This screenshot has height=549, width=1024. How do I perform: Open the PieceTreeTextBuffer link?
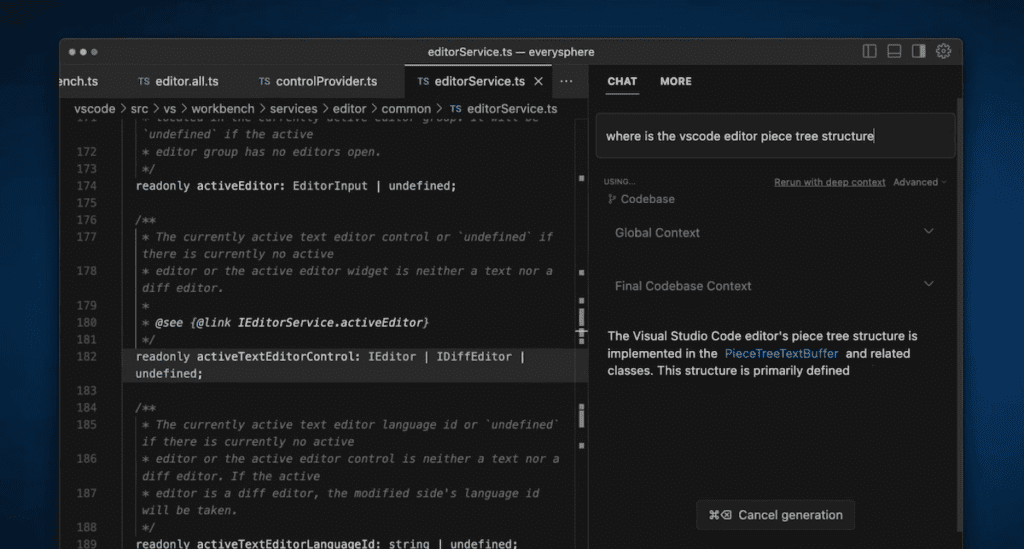coord(781,353)
